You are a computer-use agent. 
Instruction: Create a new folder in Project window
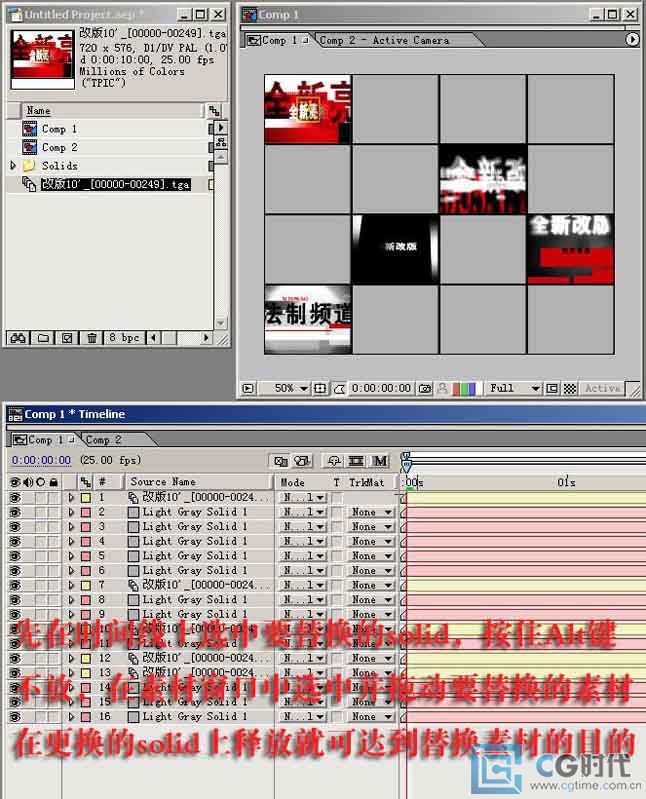point(43,337)
